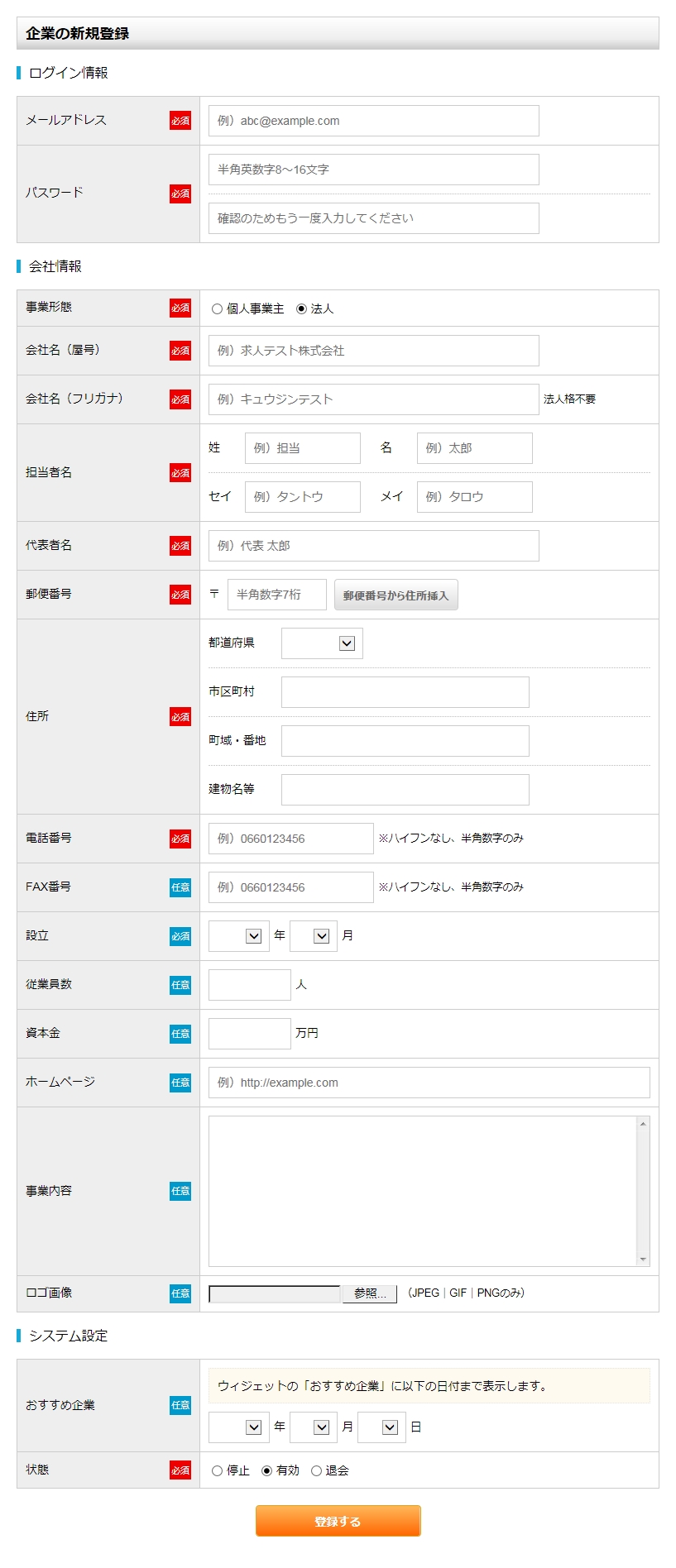Click the ログイン情報 section heading
The width and height of the screenshot is (676, 1568).
[69, 73]
